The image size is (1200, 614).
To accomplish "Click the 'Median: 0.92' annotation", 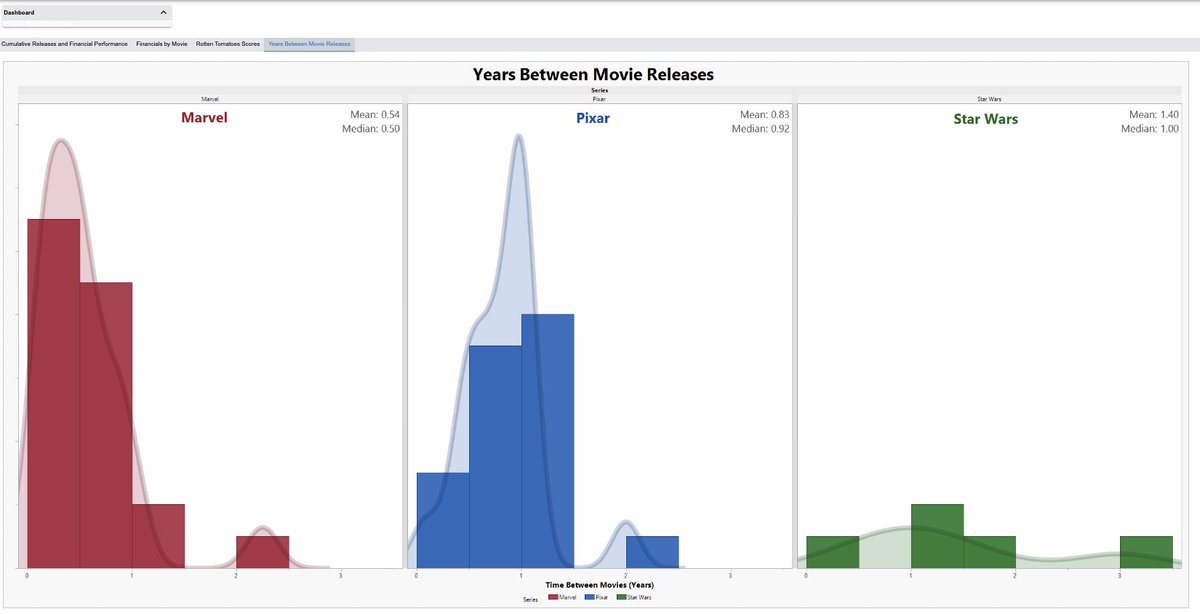I will 761,129.
